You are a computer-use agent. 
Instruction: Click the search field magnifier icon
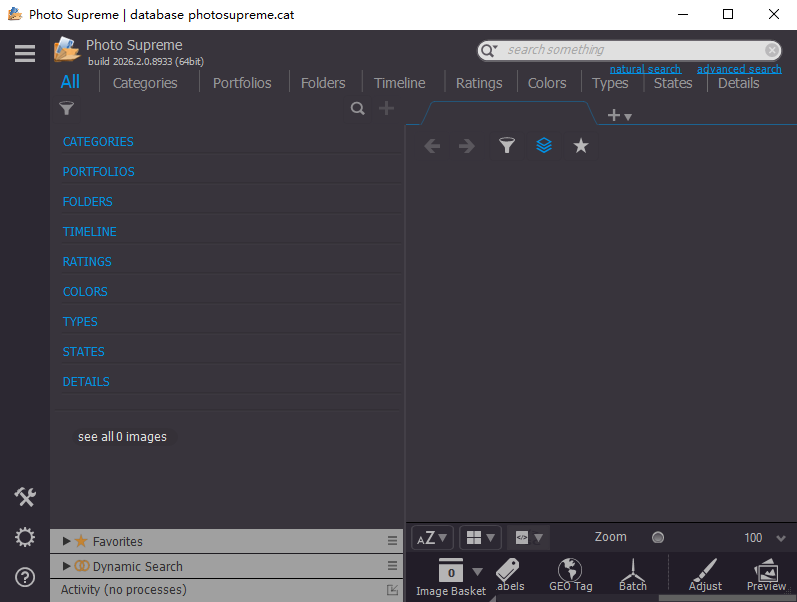(x=489, y=50)
